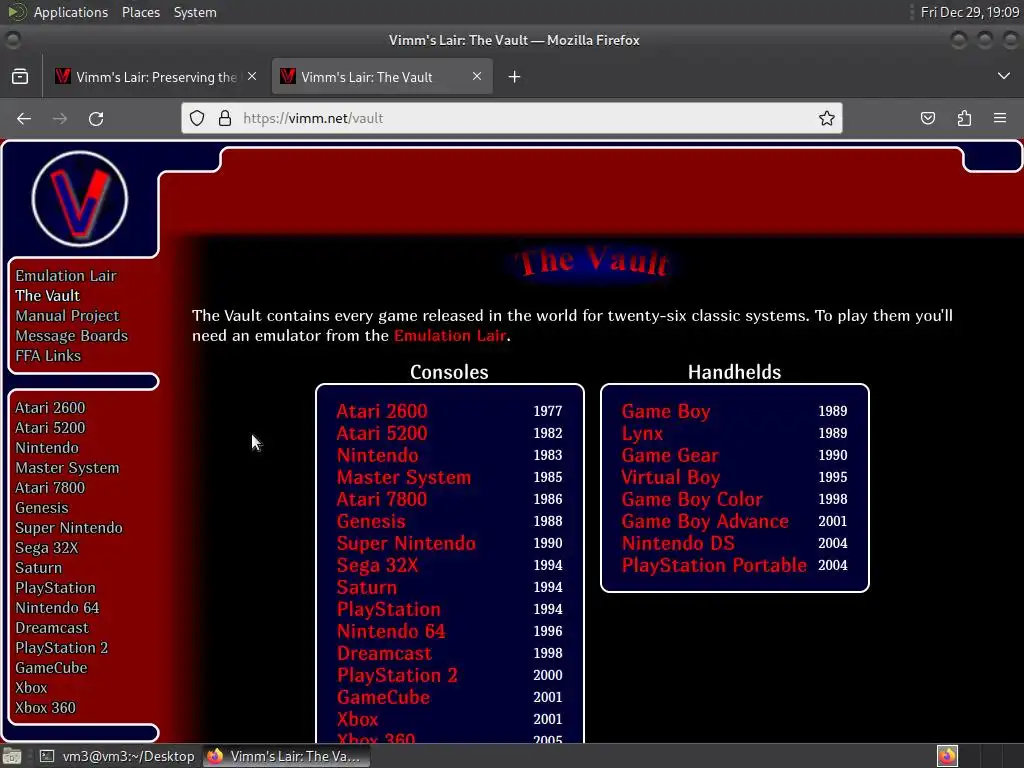Open Message Boards sidebar link
Viewport: 1024px width, 768px height.
tap(72, 336)
